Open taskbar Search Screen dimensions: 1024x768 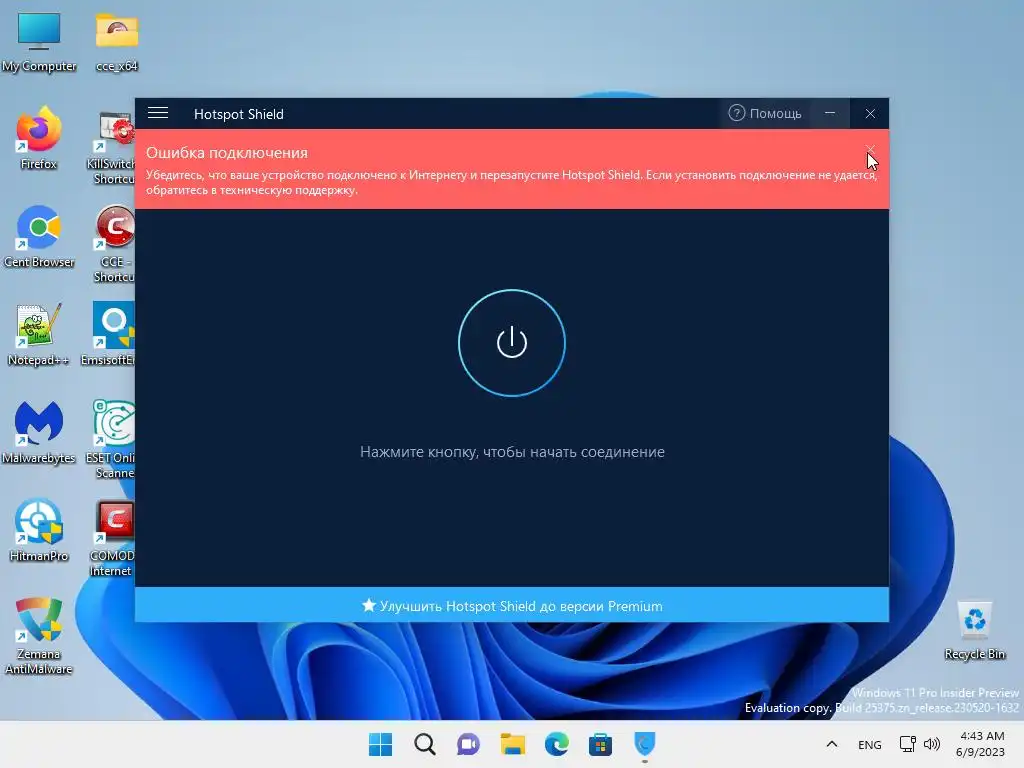point(424,744)
